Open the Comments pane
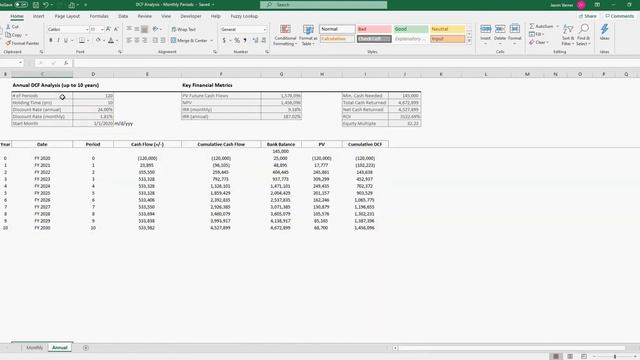 pos(620,16)
